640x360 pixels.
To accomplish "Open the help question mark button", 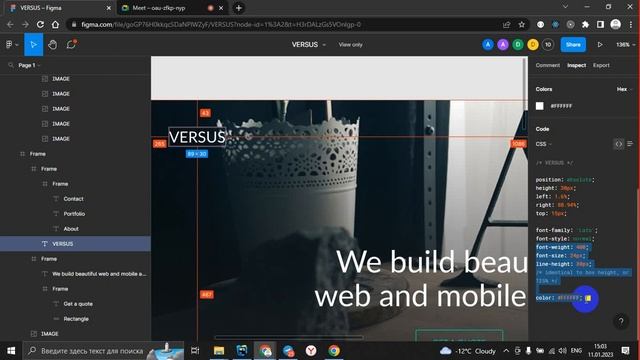I will (x=621, y=321).
